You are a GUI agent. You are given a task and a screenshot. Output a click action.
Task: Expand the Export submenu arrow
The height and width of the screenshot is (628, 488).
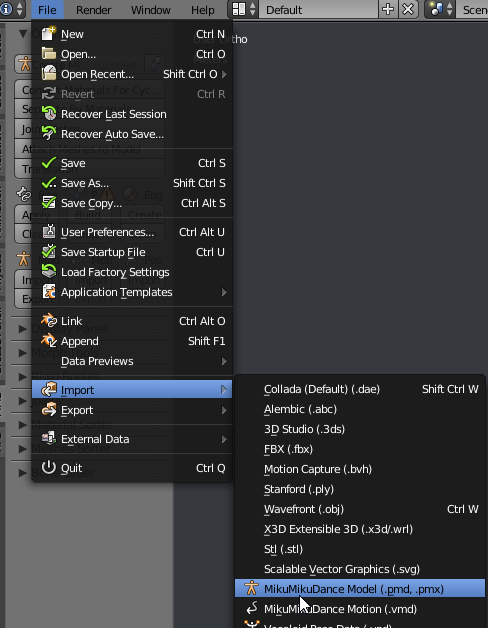point(224,410)
